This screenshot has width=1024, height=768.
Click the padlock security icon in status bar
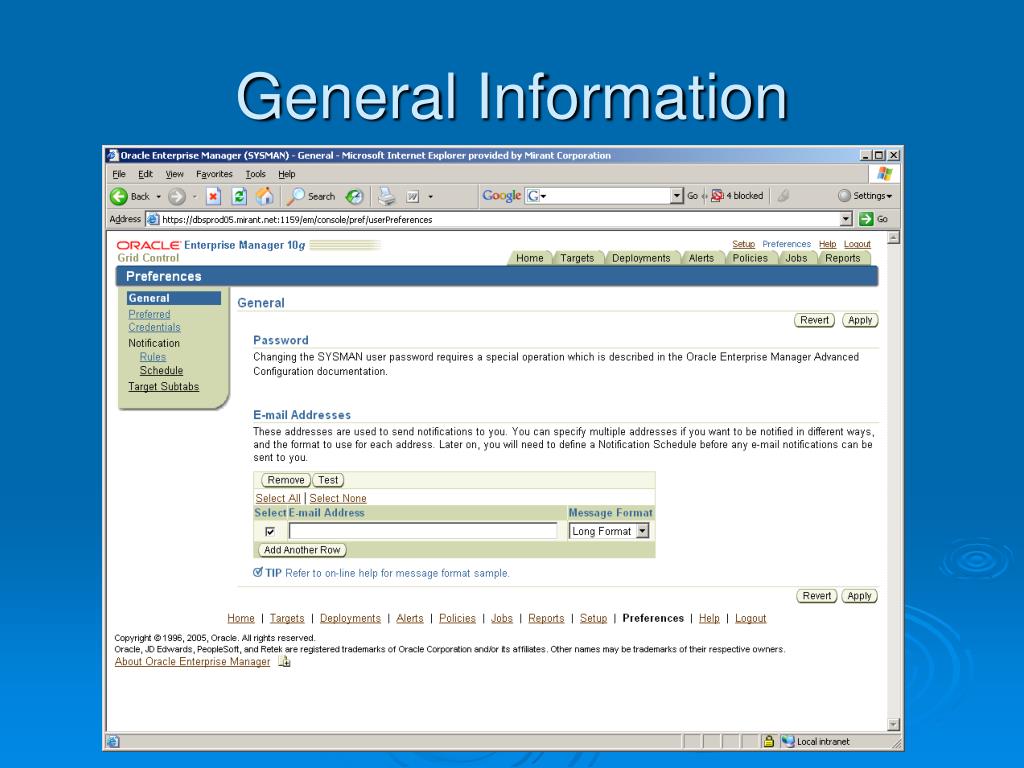pyautogui.click(x=769, y=741)
